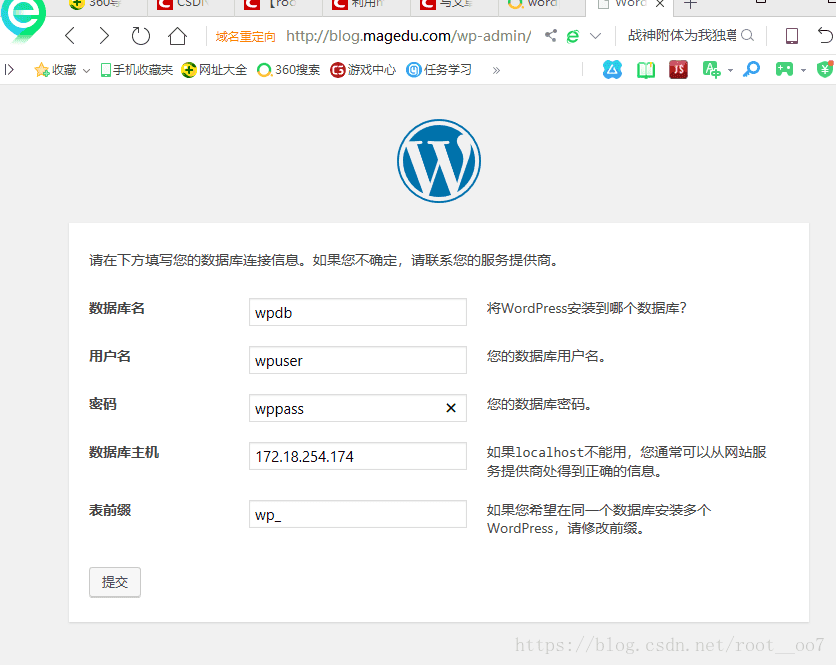This screenshot has height=665, width=836.
Task: Click the green yen shield icon
Action: 825,69
